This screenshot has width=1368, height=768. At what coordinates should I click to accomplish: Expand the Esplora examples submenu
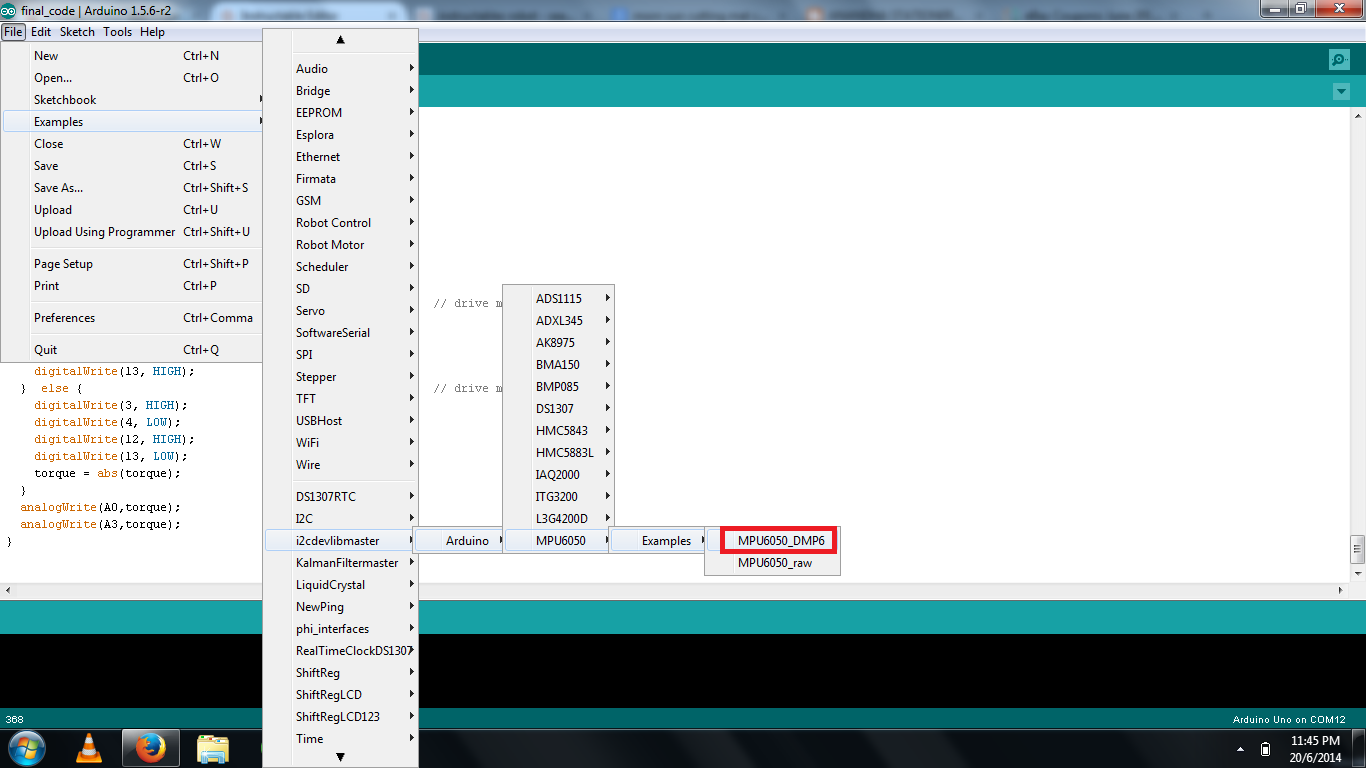click(x=341, y=135)
